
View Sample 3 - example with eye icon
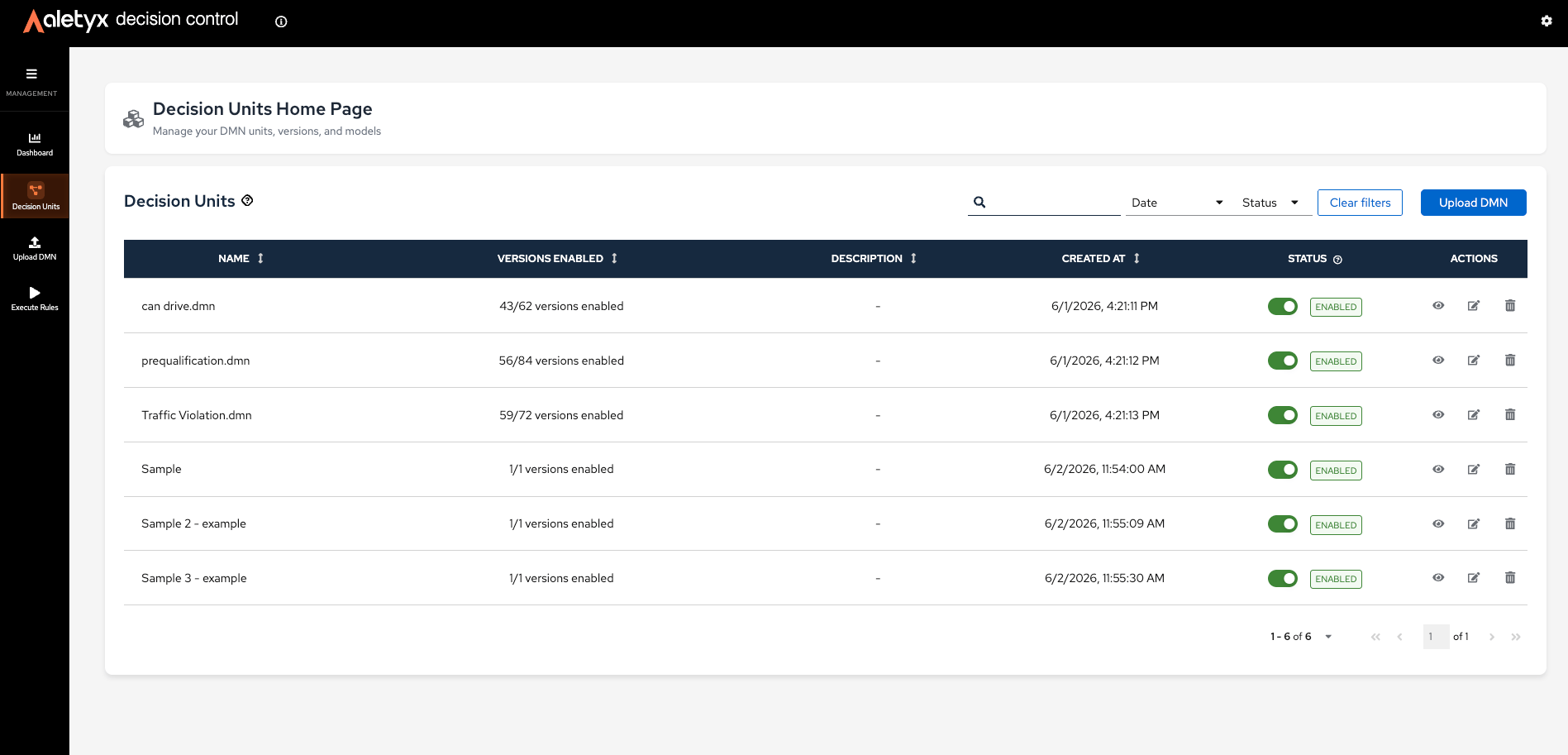[x=1438, y=578]
